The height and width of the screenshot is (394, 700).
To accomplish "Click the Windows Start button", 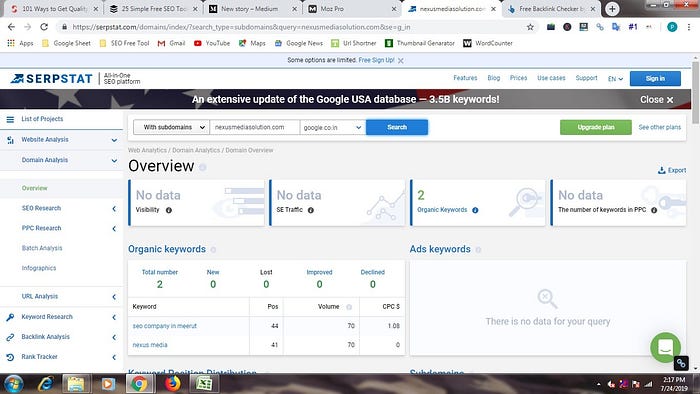I will click(13, 384).
